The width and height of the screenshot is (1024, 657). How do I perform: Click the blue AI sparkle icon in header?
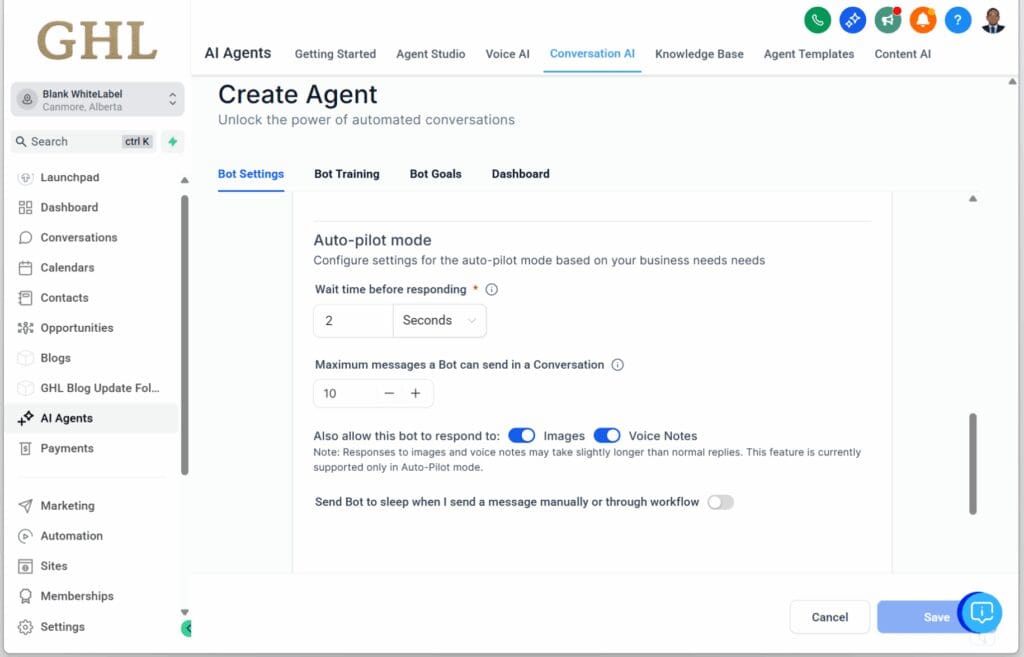(x=852, y=20)
